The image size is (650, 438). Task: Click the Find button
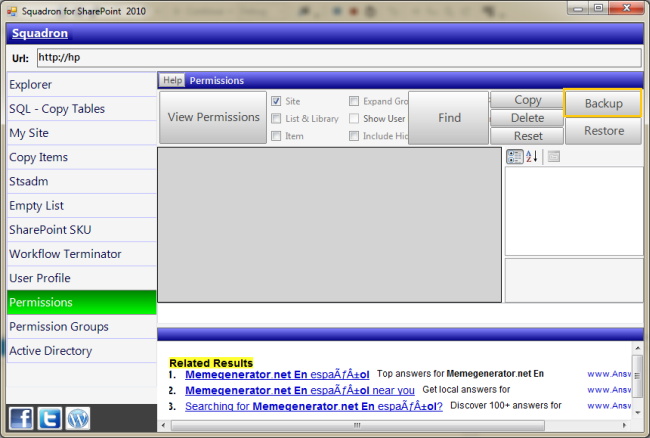pos(449,118)
